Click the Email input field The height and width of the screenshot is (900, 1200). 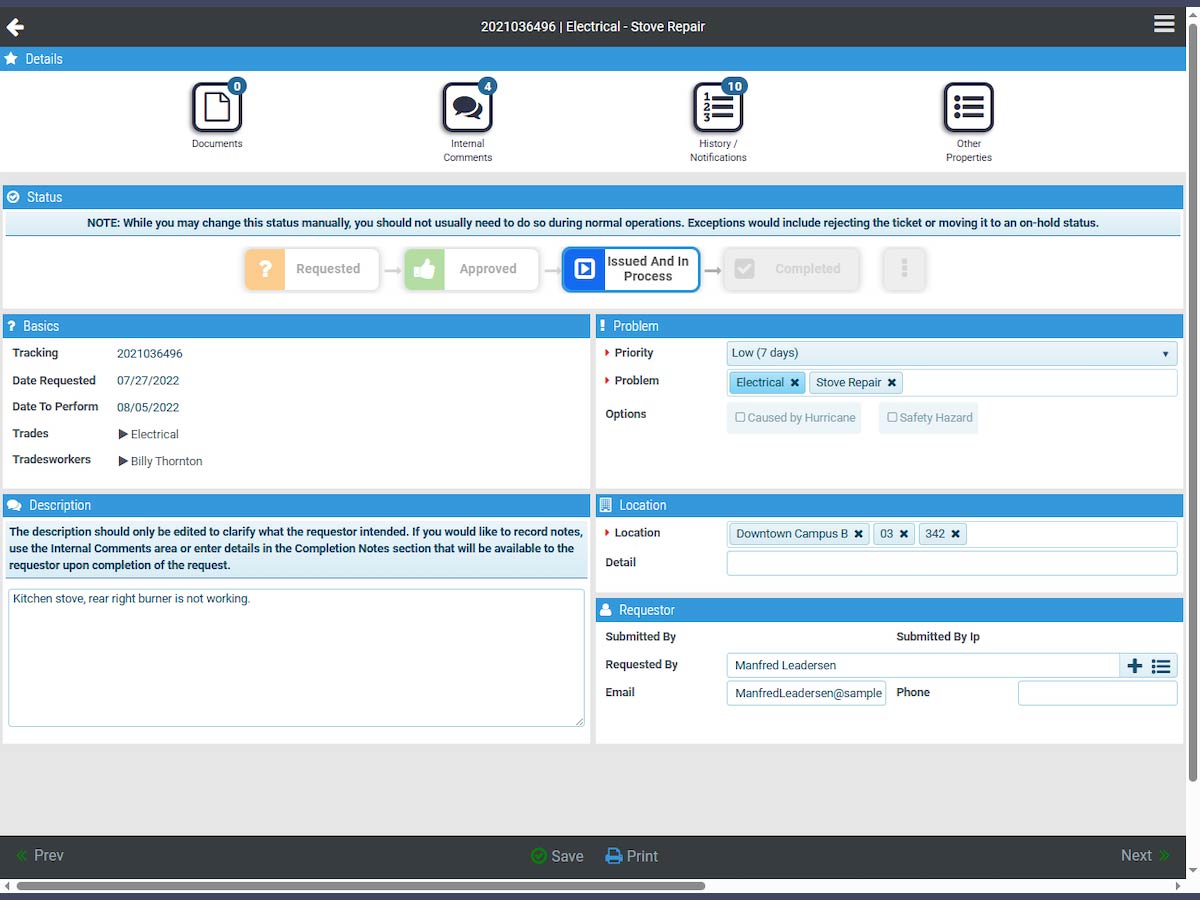[x=806, y=693]
